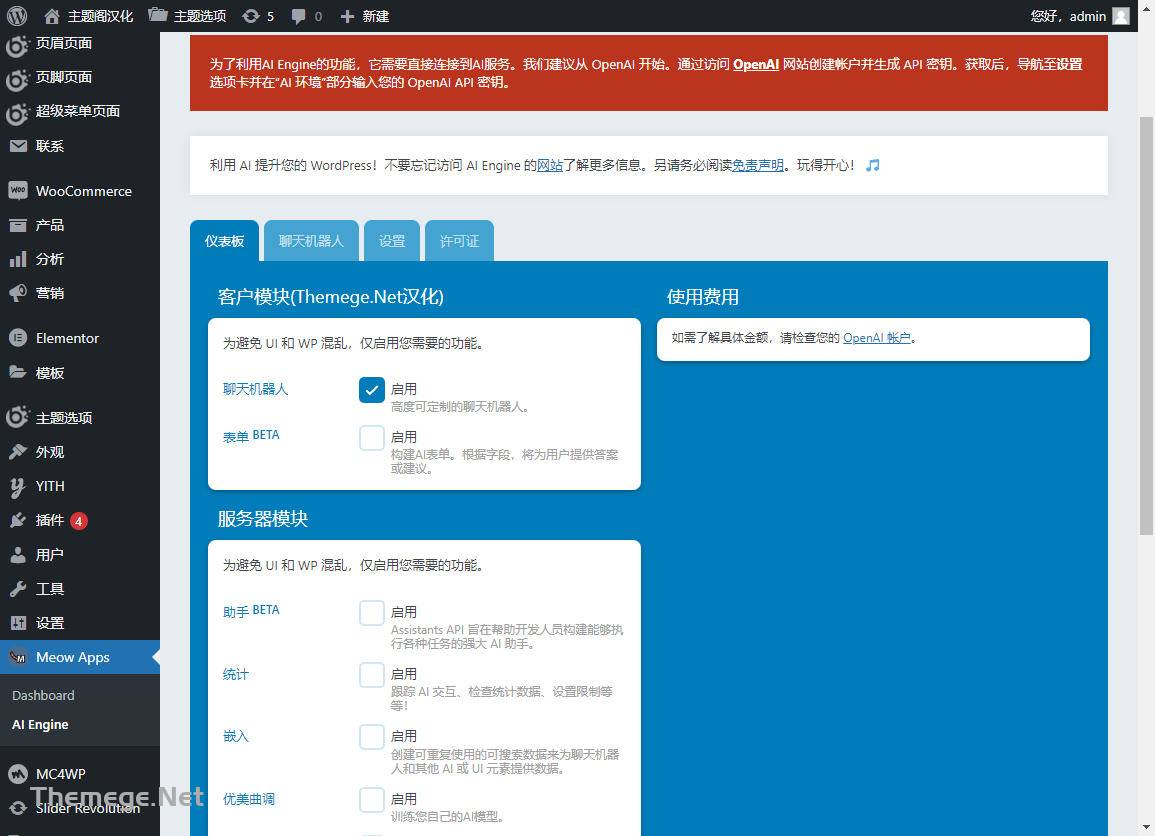Viewport: 1155px width, 836px height.
Task: Click the folder icon beside 模板
Action: (x=18, y=372)
